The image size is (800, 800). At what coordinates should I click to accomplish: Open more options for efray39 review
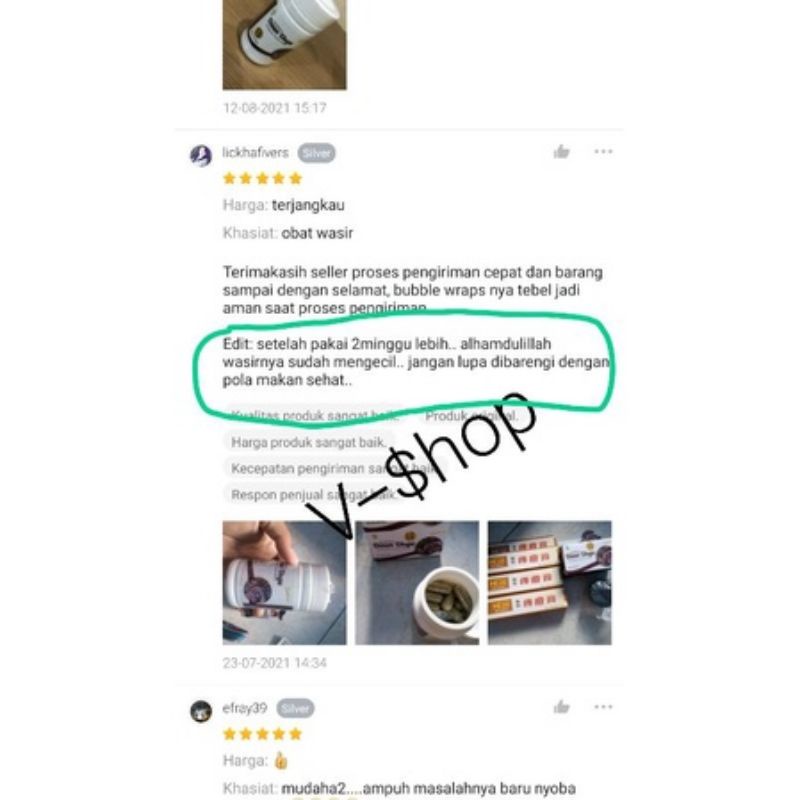pyautogui.click(x=603, y=707)
